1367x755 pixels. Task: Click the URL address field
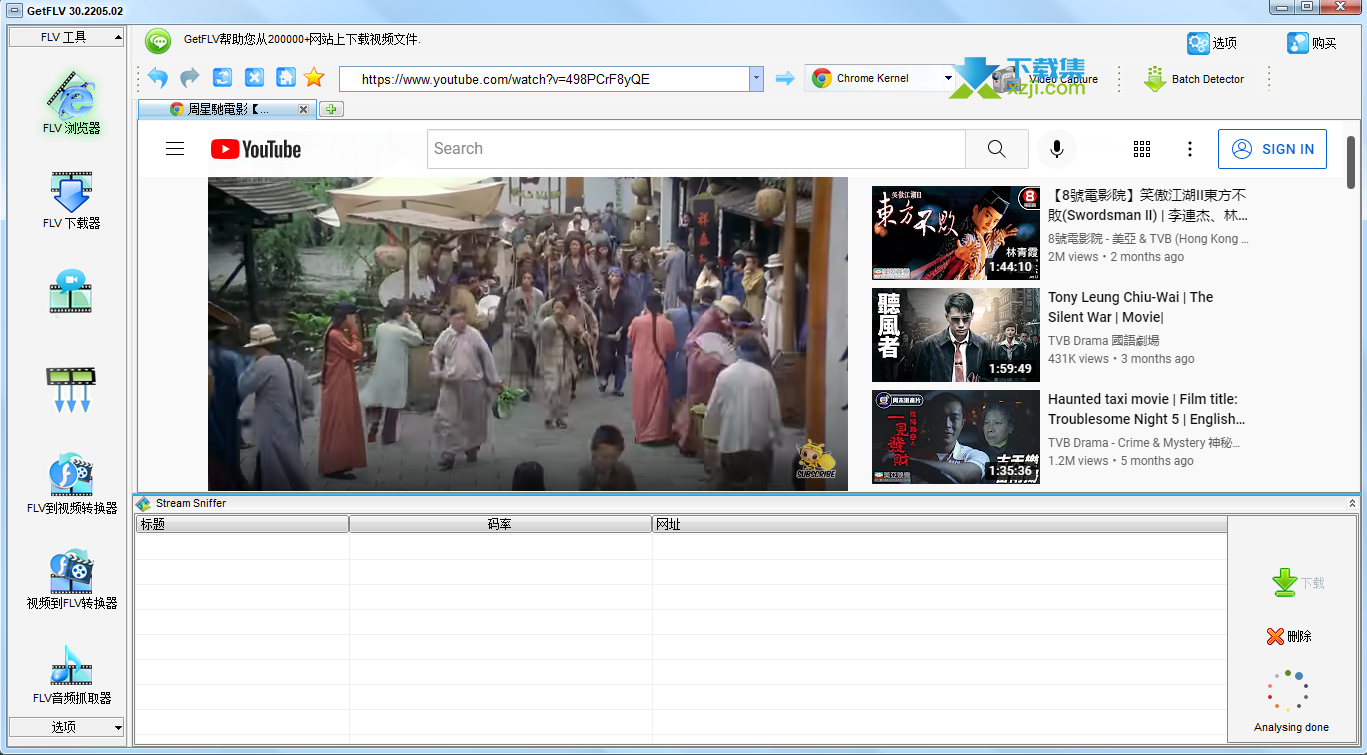coord(544,79)
